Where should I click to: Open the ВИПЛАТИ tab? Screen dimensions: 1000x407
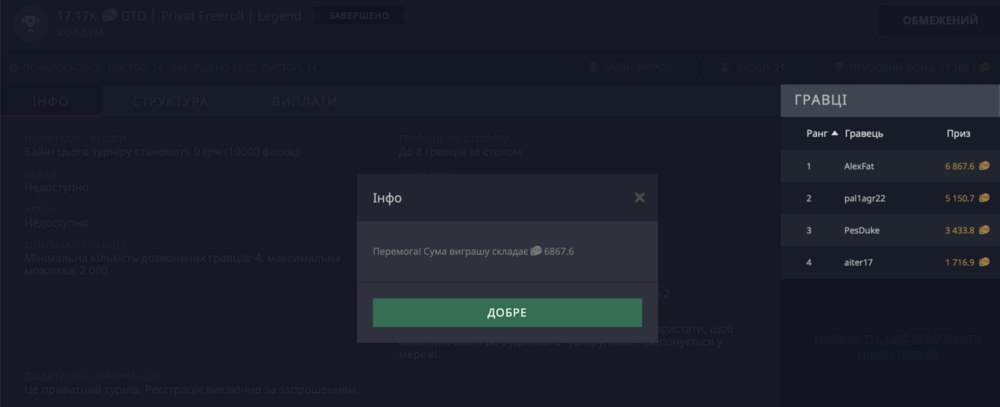coord(304,102)
